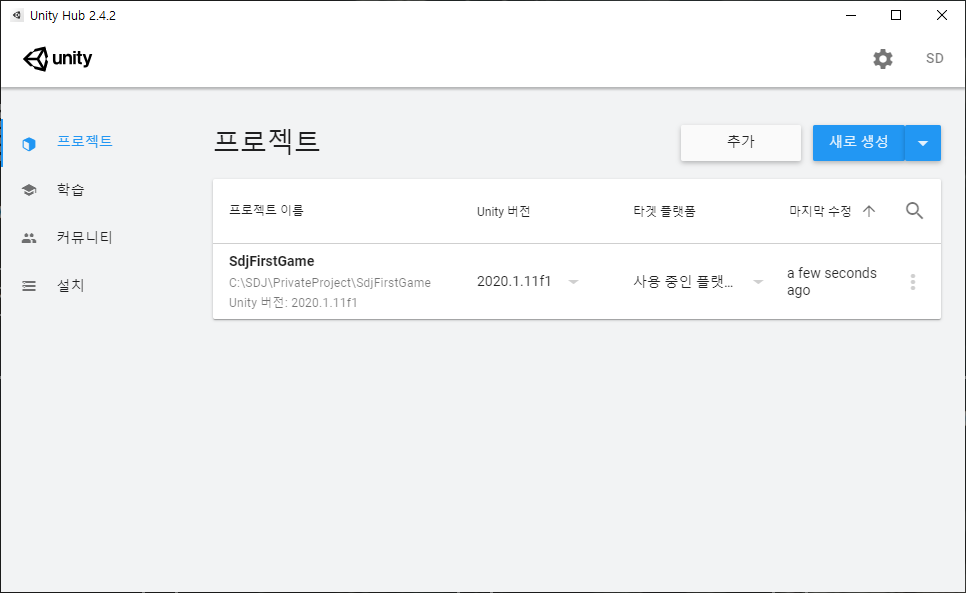Click the 추가 button
This screenshot has height=593, width=966.
(741, 143)
